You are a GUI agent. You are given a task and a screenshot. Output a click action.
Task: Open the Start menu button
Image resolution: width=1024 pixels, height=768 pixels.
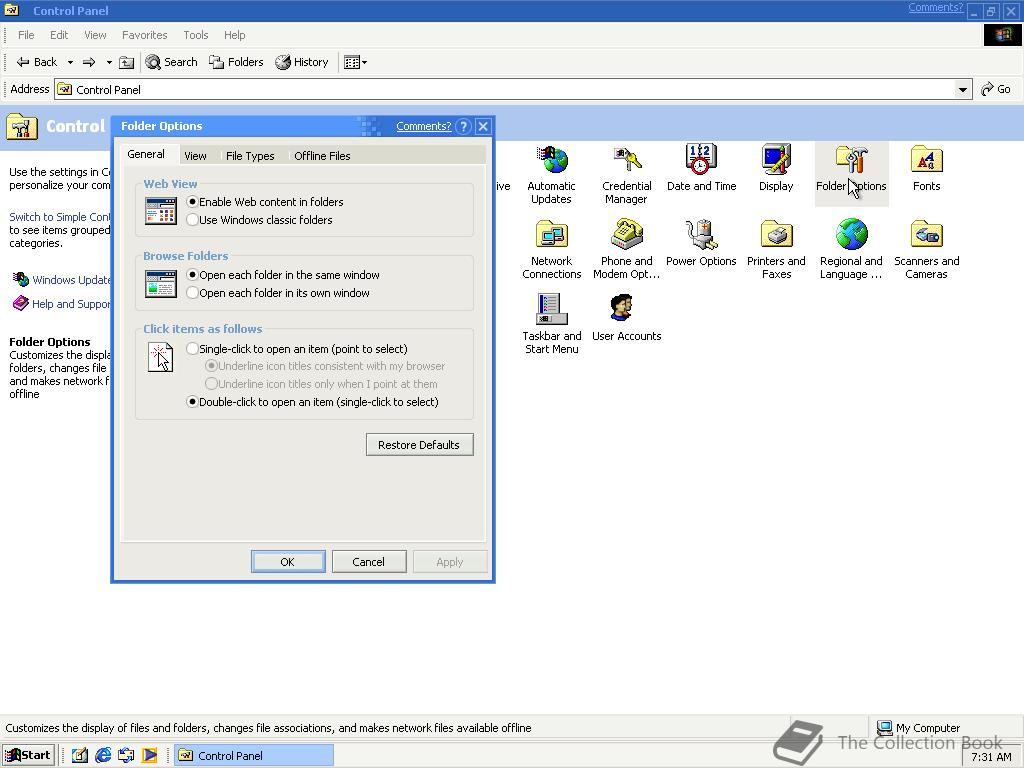click(28, 756)
